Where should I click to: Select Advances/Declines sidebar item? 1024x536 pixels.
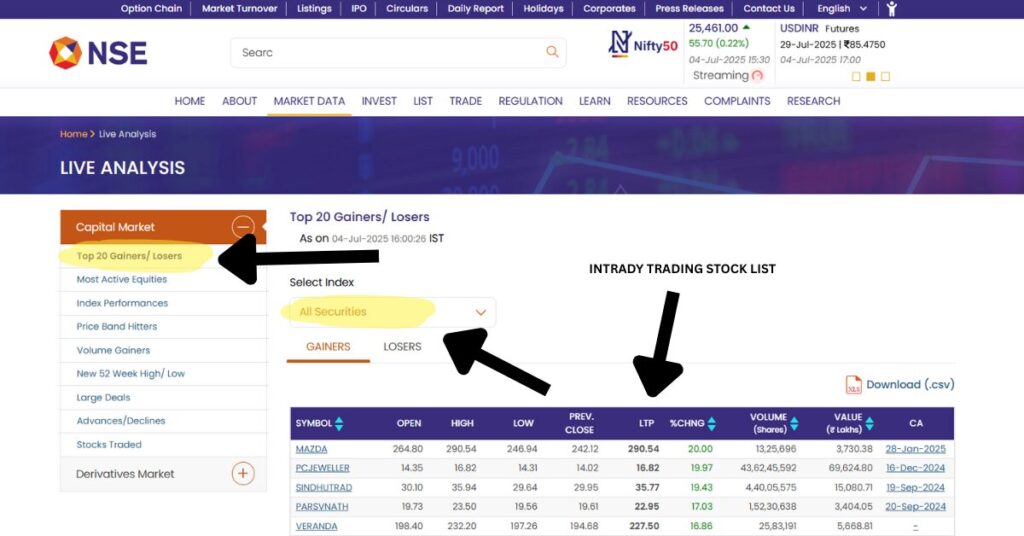pos(121,420)
